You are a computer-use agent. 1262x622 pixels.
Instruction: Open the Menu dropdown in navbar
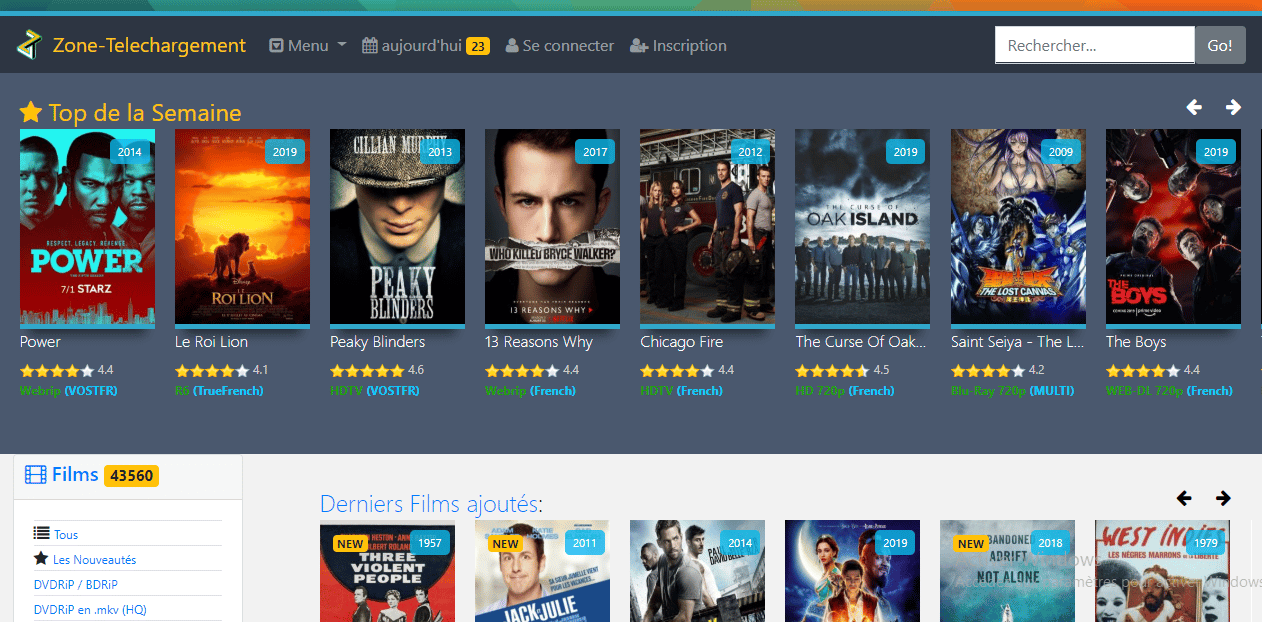coord(308,45)
